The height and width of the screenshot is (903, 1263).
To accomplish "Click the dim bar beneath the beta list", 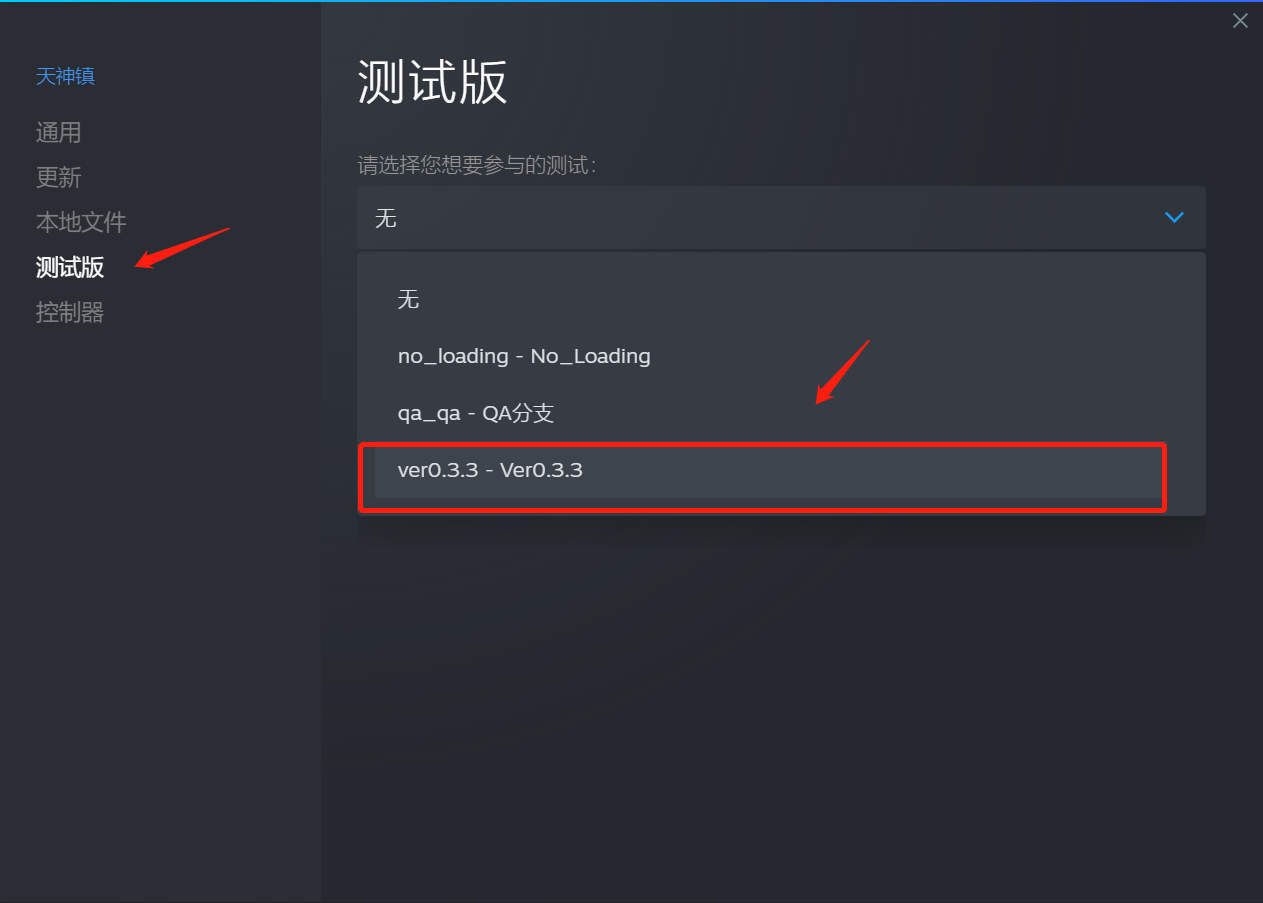I will [x=781, y=532].
